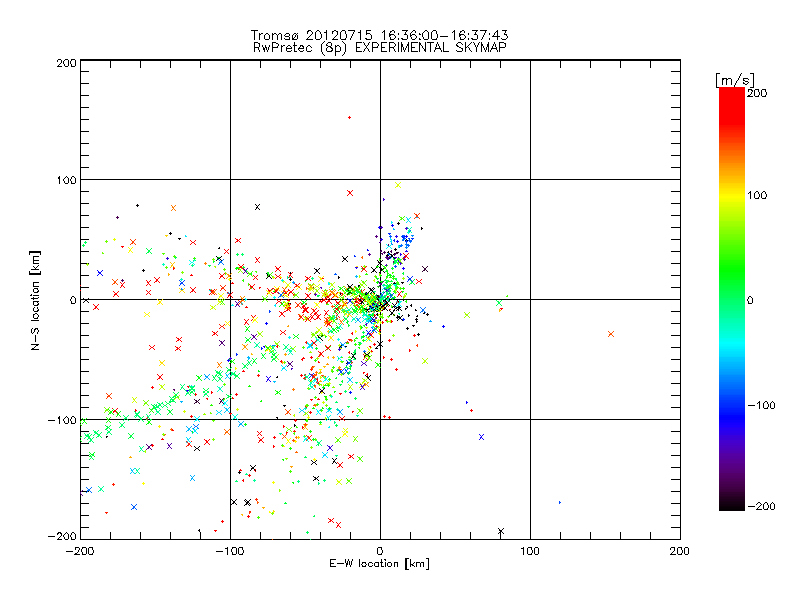The width and height of the screenshot is (800, 600).
Task: Click the -100 tick label on E-W axis
Action: click(230, 551)
